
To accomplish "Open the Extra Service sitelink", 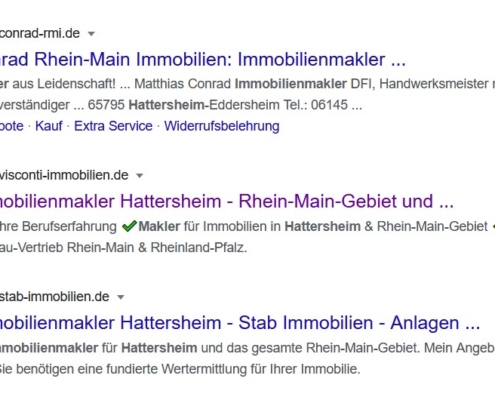I will point(113,126).
